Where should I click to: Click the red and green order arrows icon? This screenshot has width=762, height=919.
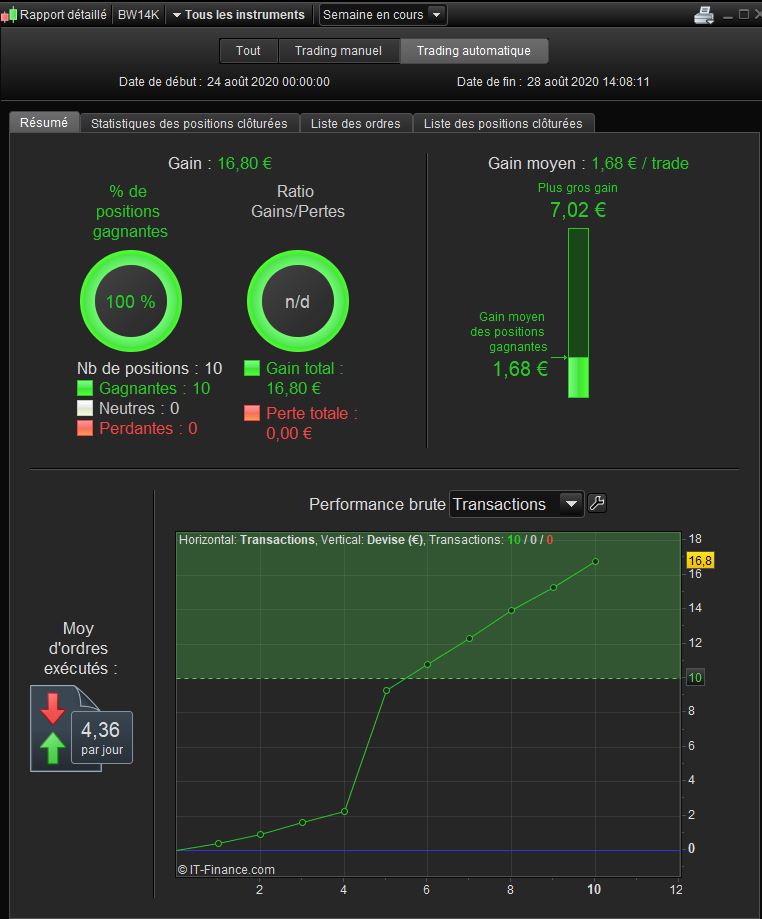(x=53, y=729)
